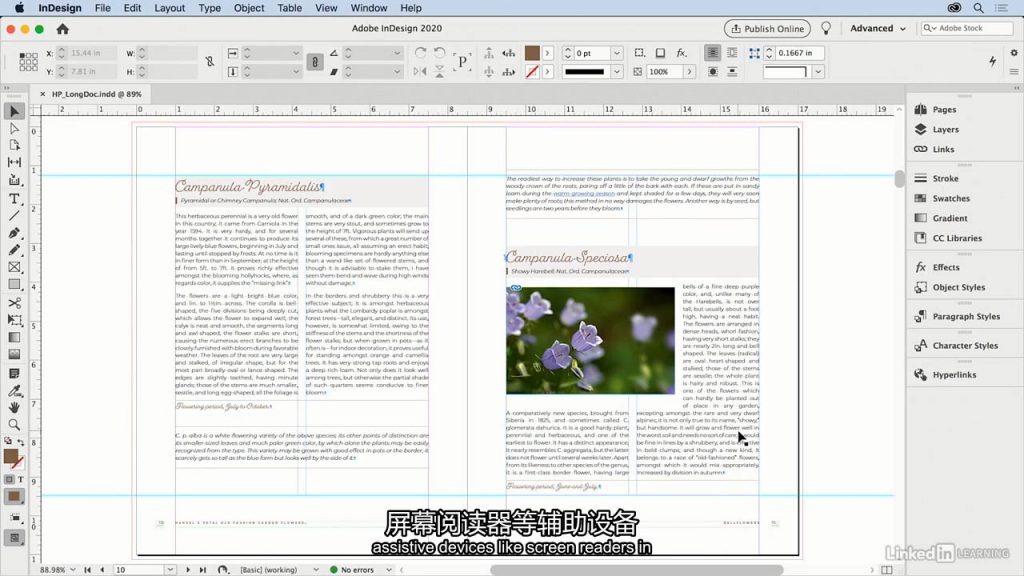This screenshot has width=1024, height=576.
Task: Open the Layers panel
Action: (x=945, y=129)
